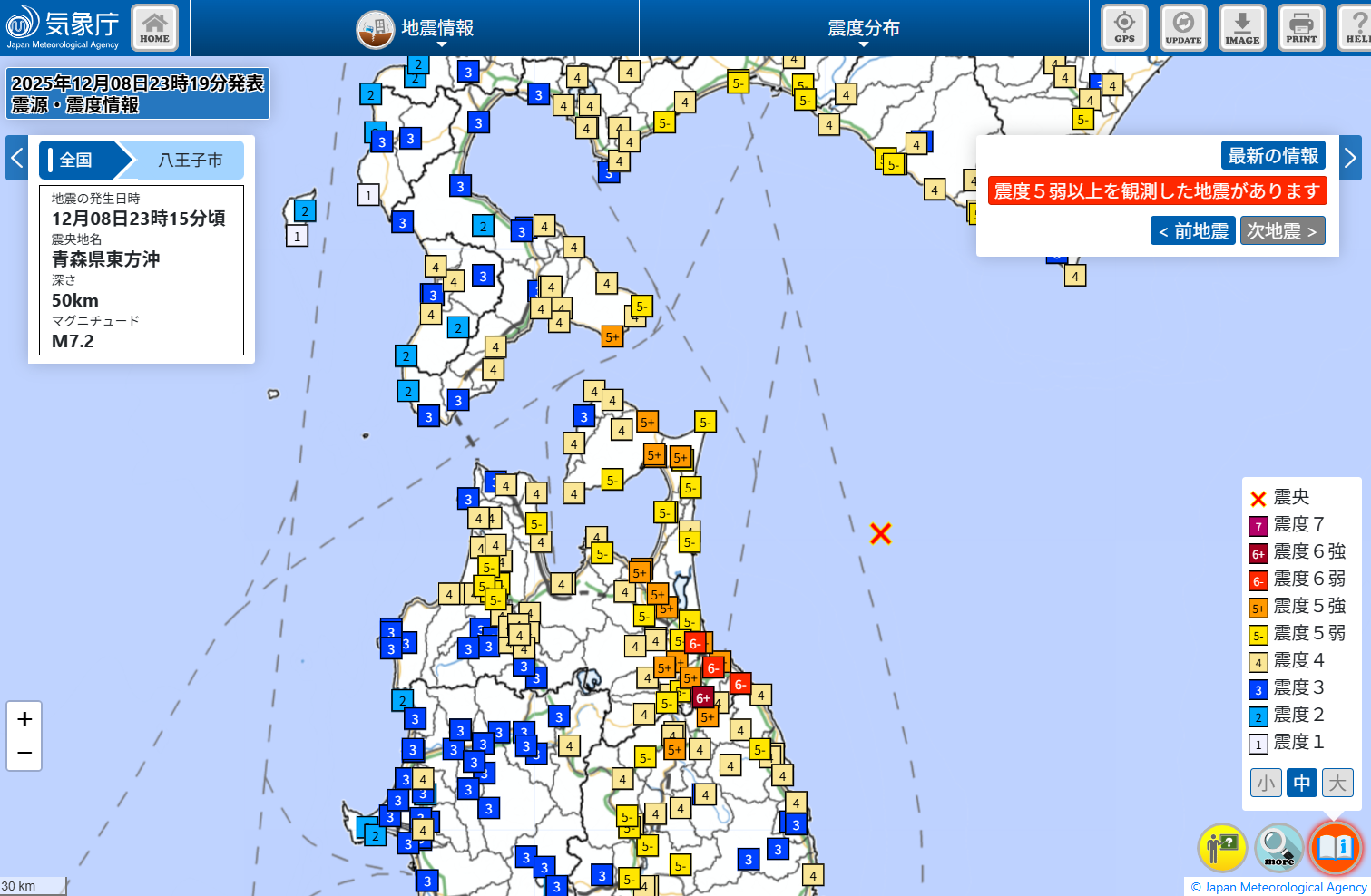Collapse the left info panel arrow
The width and height of the screenshot is (1371, 896).
point(16,159)
